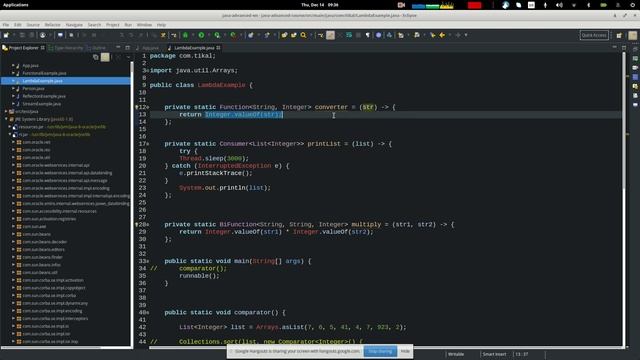The width and height of the screenshot is (640, 360).
Task: Click the Java perspective icon at far right
Action: coord(633,36)
